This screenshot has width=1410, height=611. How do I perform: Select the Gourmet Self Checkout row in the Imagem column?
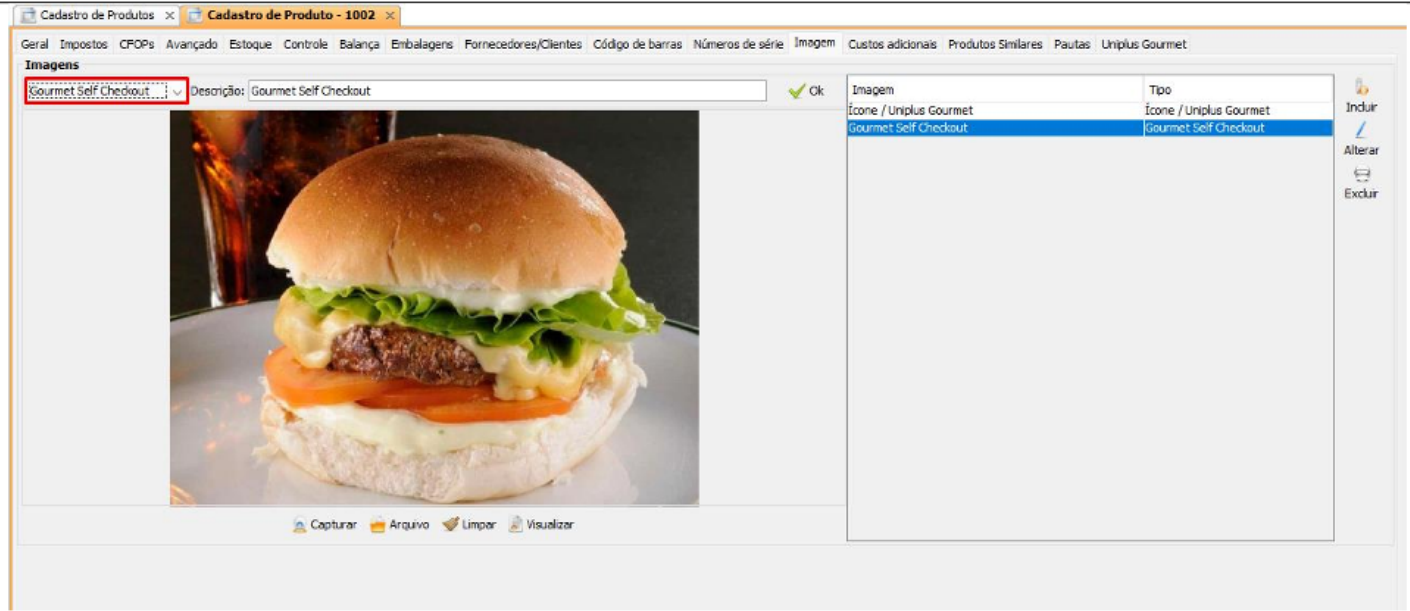point(996,128)
